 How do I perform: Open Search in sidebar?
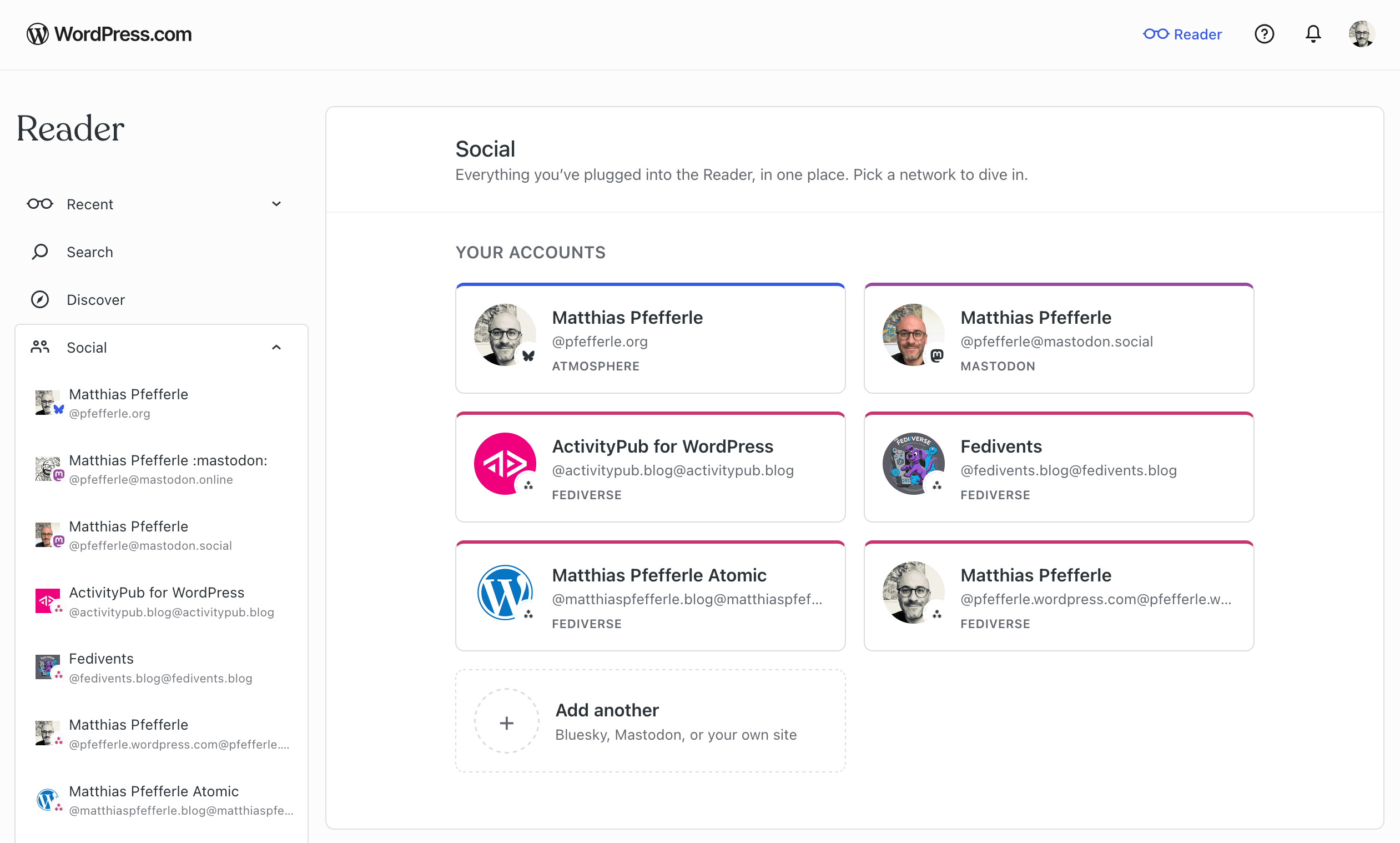(x=161, y=252)
